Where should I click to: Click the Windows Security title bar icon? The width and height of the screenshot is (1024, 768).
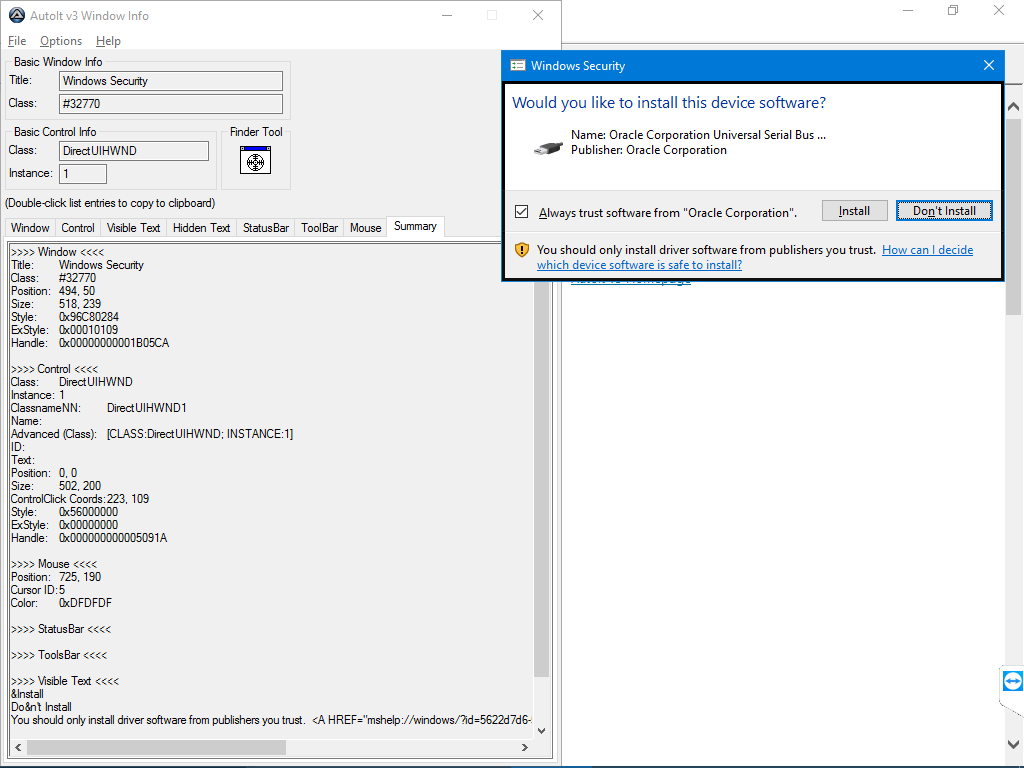[518, 65]
